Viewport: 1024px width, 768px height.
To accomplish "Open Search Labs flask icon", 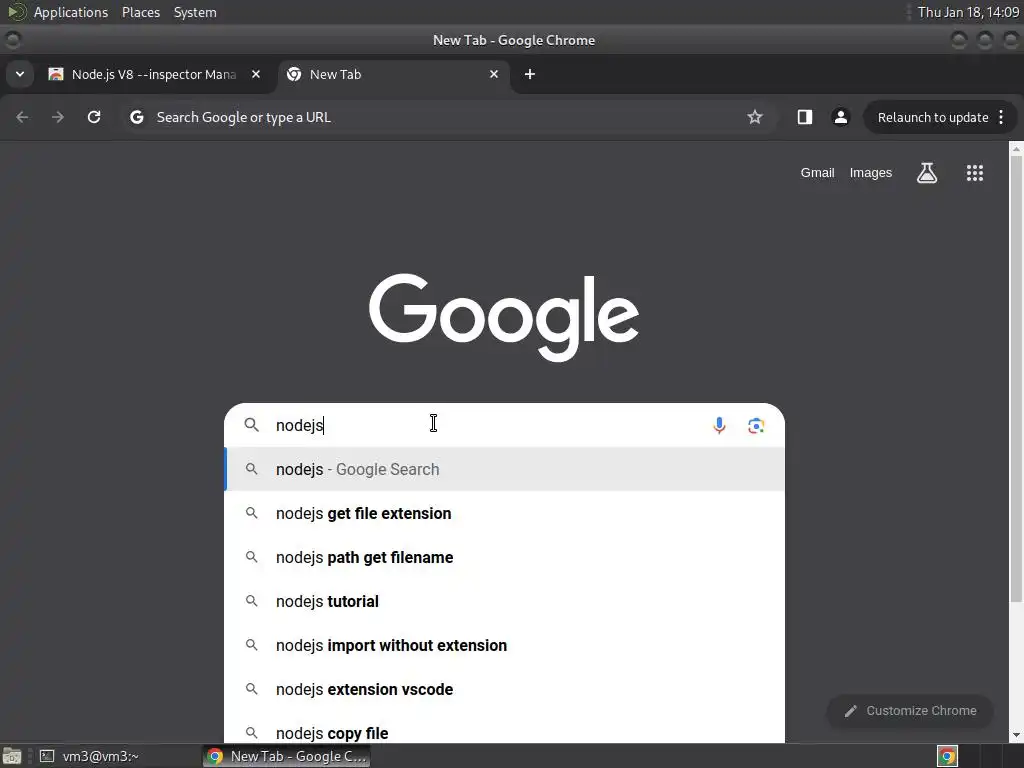I will tap(927, 173).
